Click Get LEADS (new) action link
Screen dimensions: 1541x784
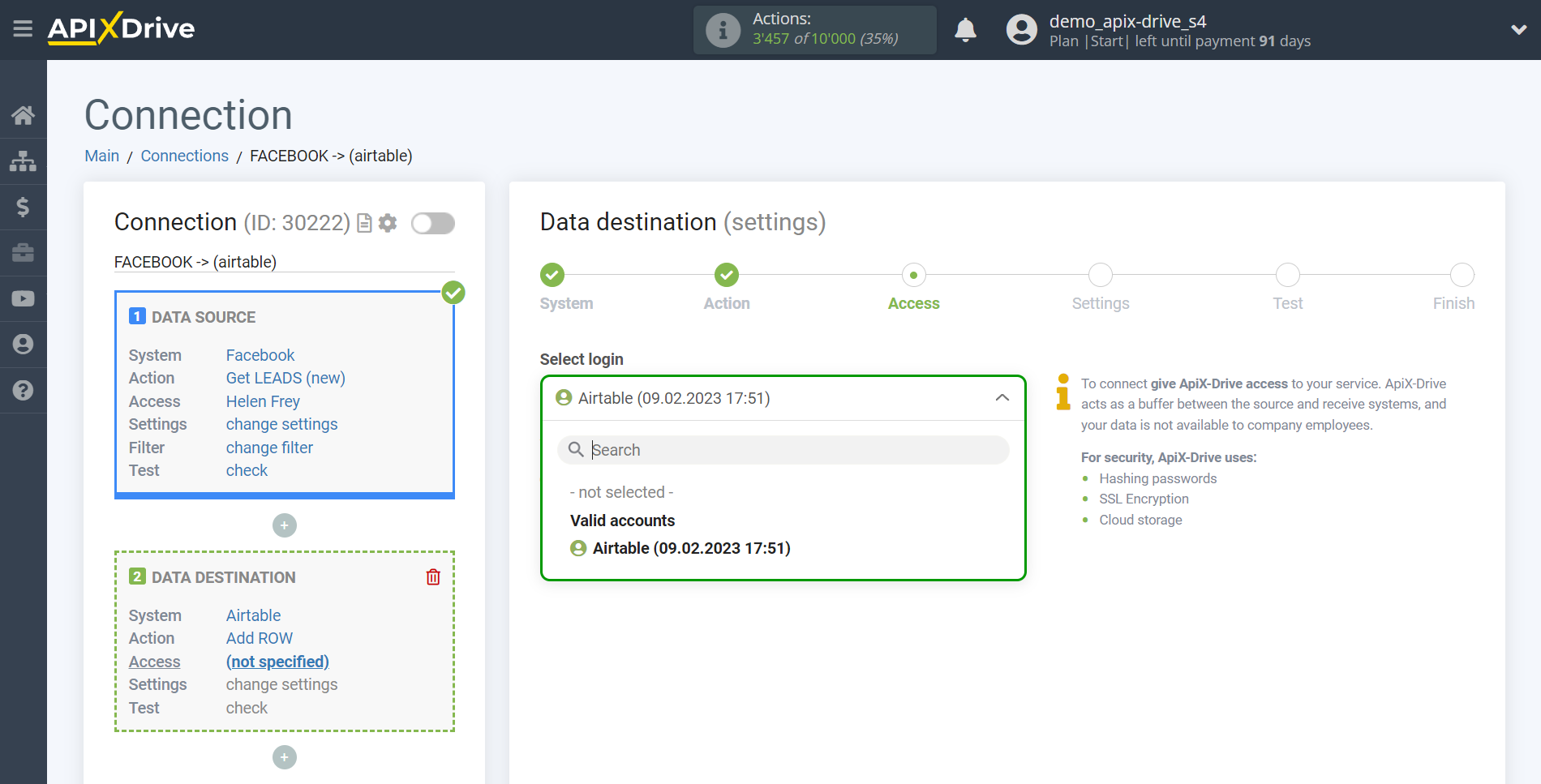click(x=285, y=378)
